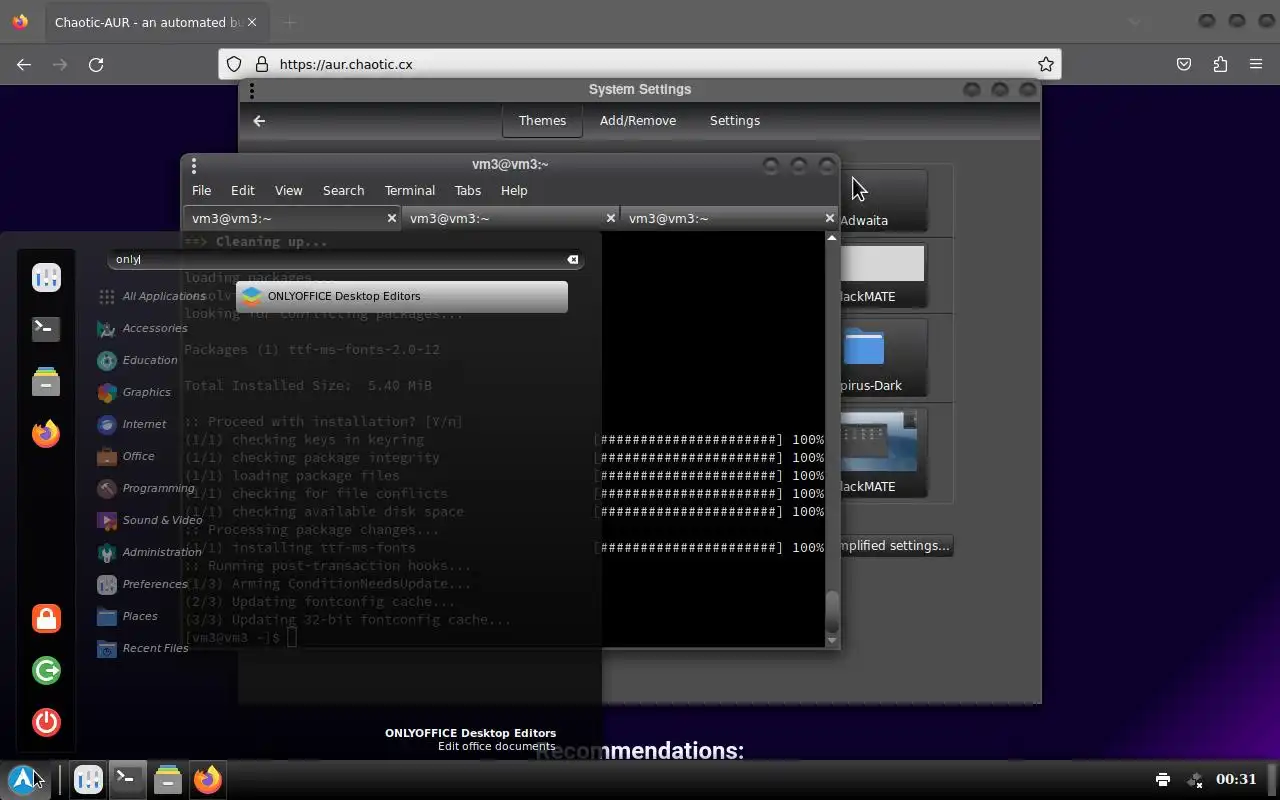Close first terminal tab
The image size is (1280, 800).
tap(392, 218)
